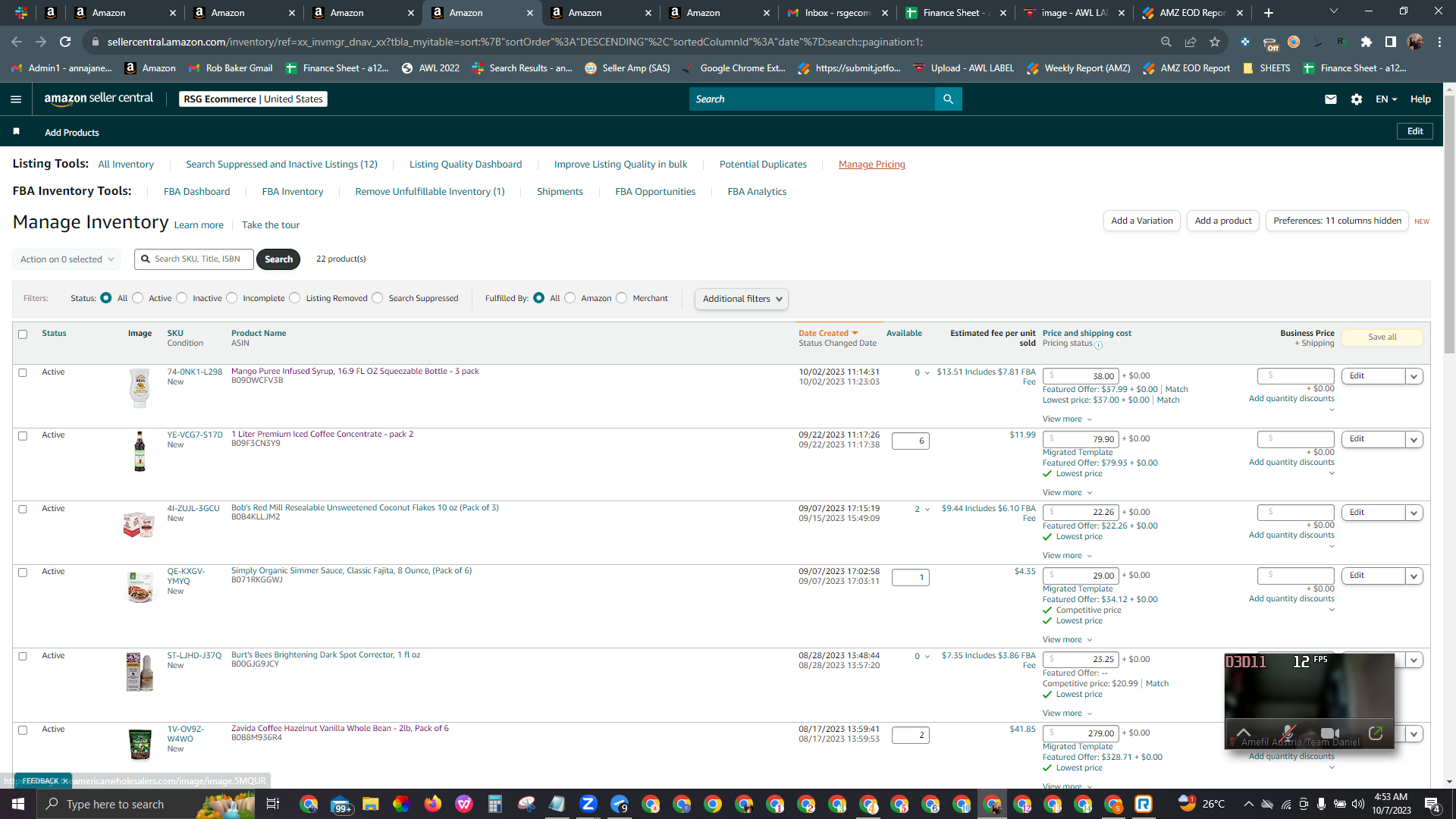Check the Simply Organic Simmer Sauce row
This screenshot has height=819, width=1456.
(x=23, y=573)
